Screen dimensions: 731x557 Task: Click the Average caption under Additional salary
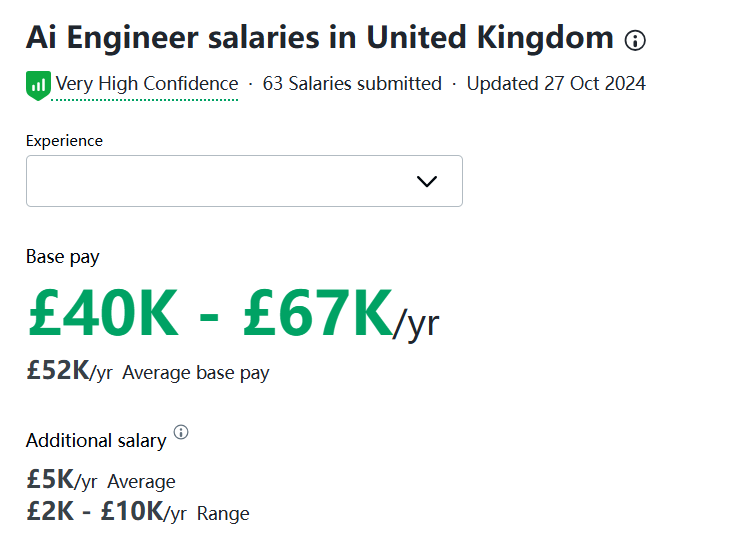(x=141, y=482)
